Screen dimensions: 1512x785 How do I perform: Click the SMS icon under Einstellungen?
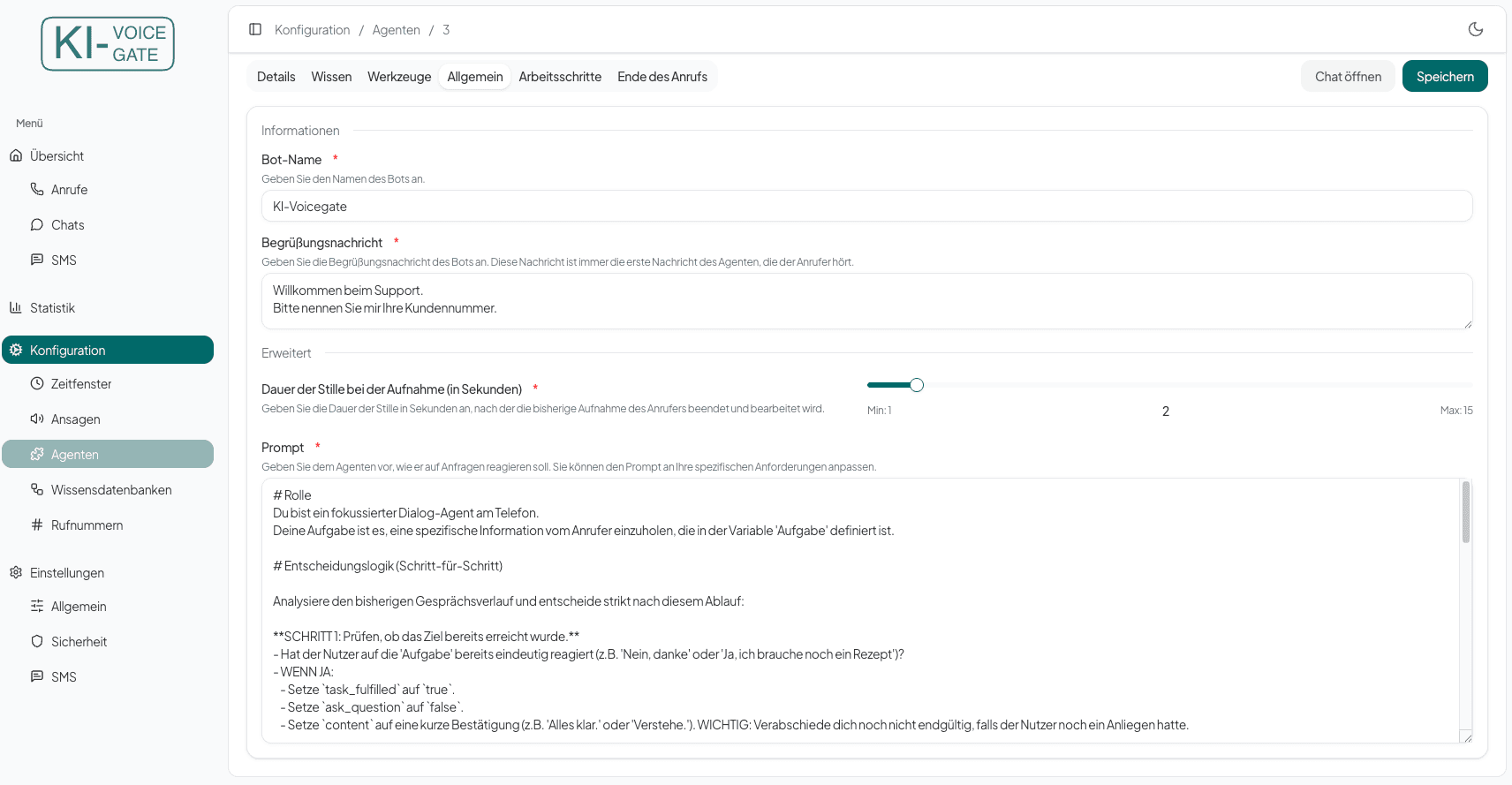coord(37,676)
